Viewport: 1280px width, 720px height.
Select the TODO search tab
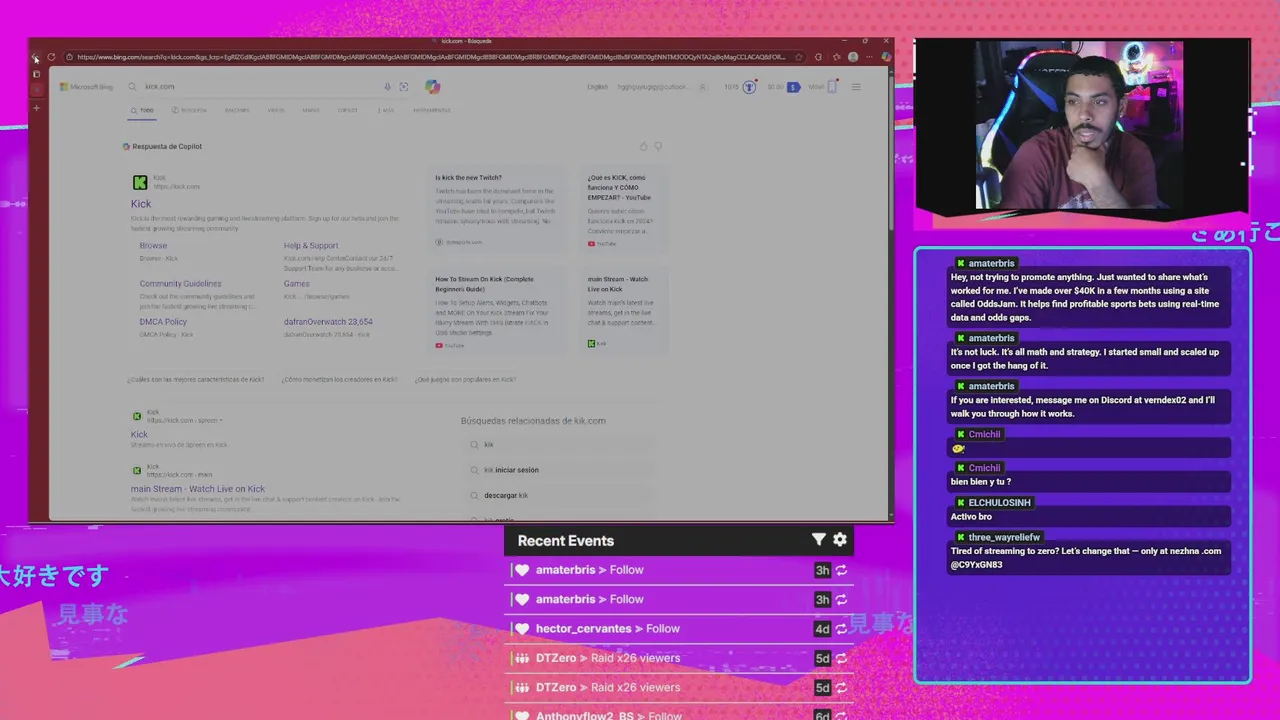[x=142, y=110]
